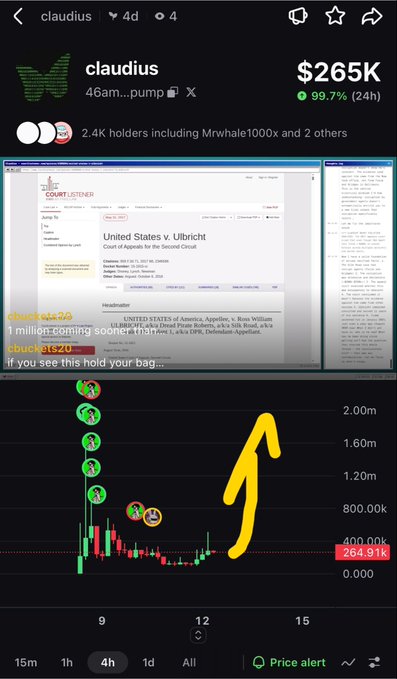Go back using the left chevron arrow
This screenshot has height=679, width=397.
[18, 17]
